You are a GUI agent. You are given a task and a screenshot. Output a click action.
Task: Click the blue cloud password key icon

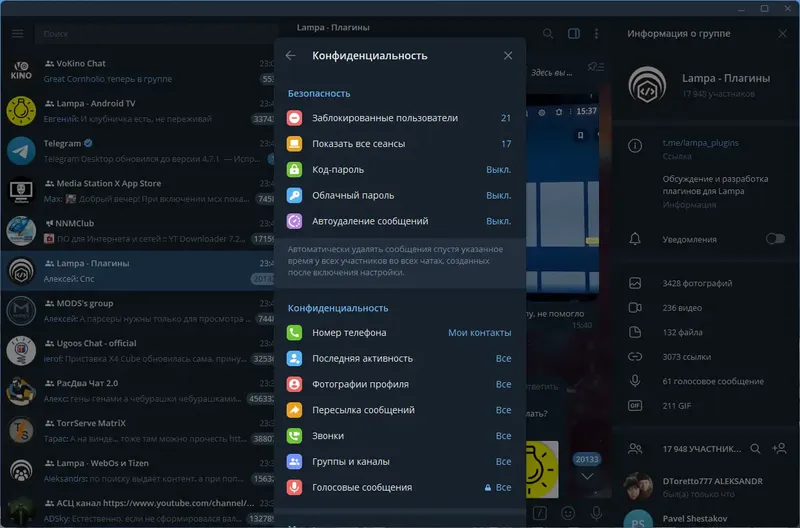[x=294, y=195]
